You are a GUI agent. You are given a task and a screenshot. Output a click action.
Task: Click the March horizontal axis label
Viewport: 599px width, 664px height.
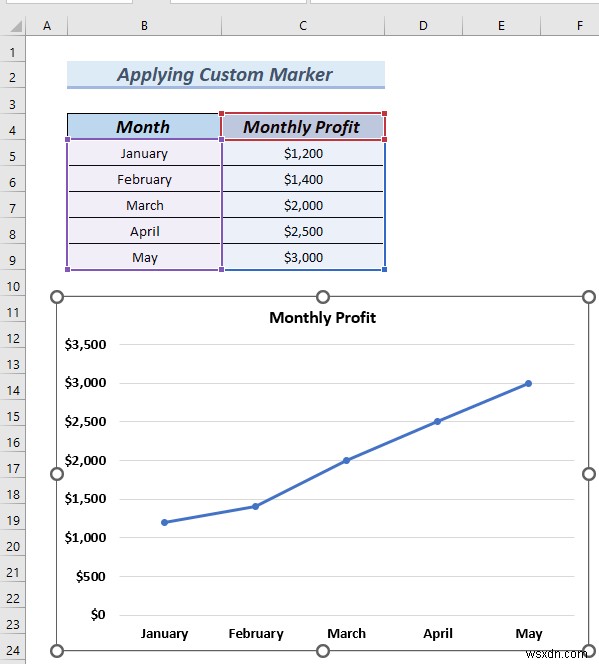tap(346, 634)
